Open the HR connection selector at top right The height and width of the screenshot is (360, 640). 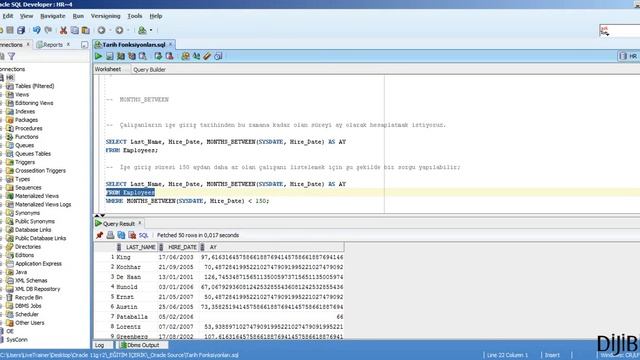tap(629, 56)
